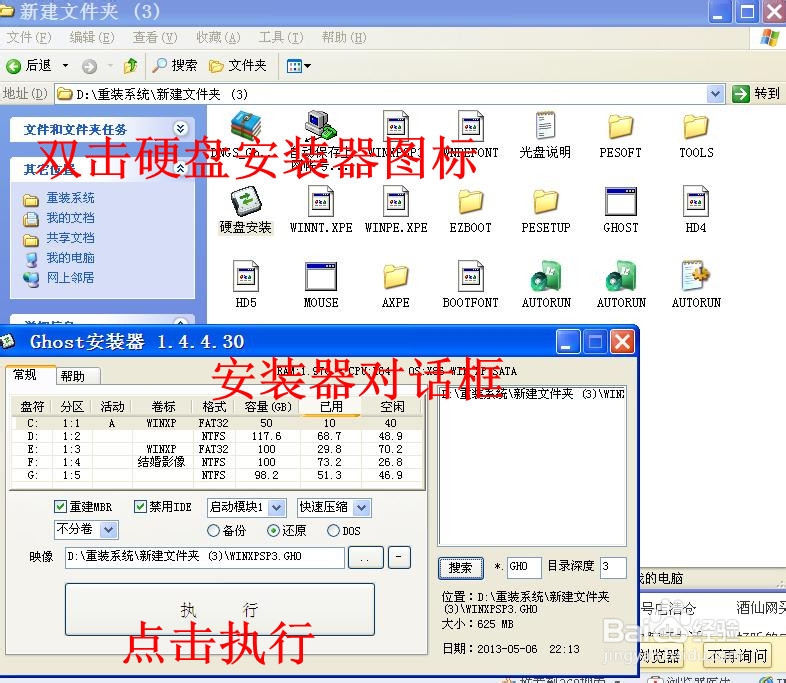Switch to the 帮助 tab
Image resolution: width=786 pixels, height=683 pixels.
72,376
